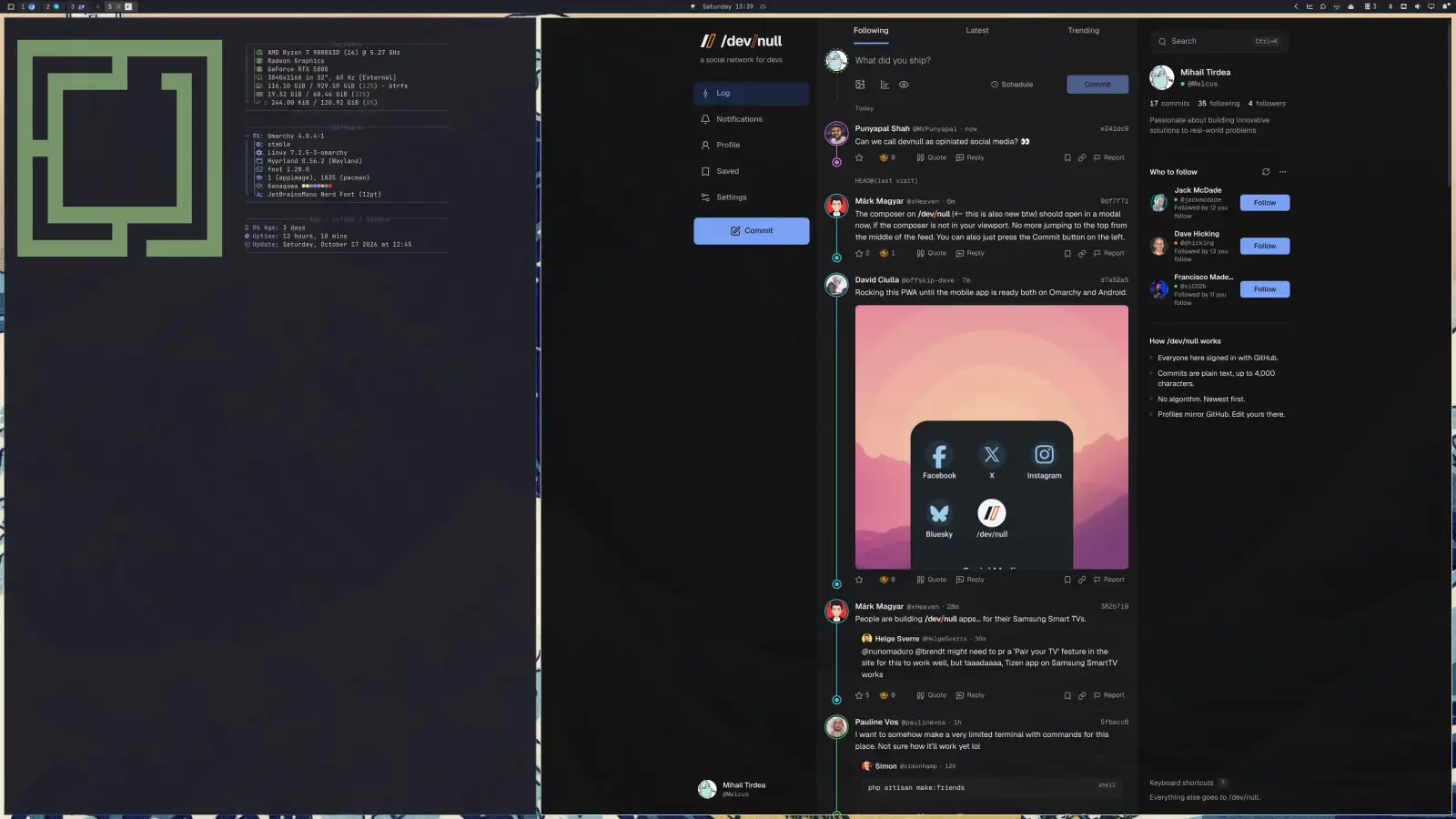The width and height of the screenshot is (1456, 819).
Task: Switch to the Latest feed tab
Action: pyautogui.click(x=976, y=30)
